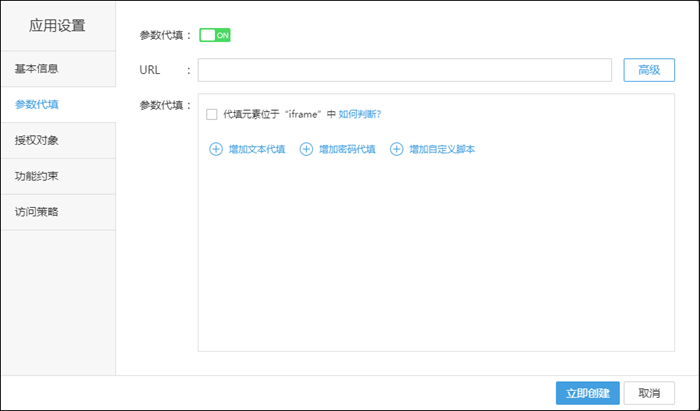The width and height of the screenshot is (700, 411).
Task: Focus the URL input field
Action: (404, 69)
